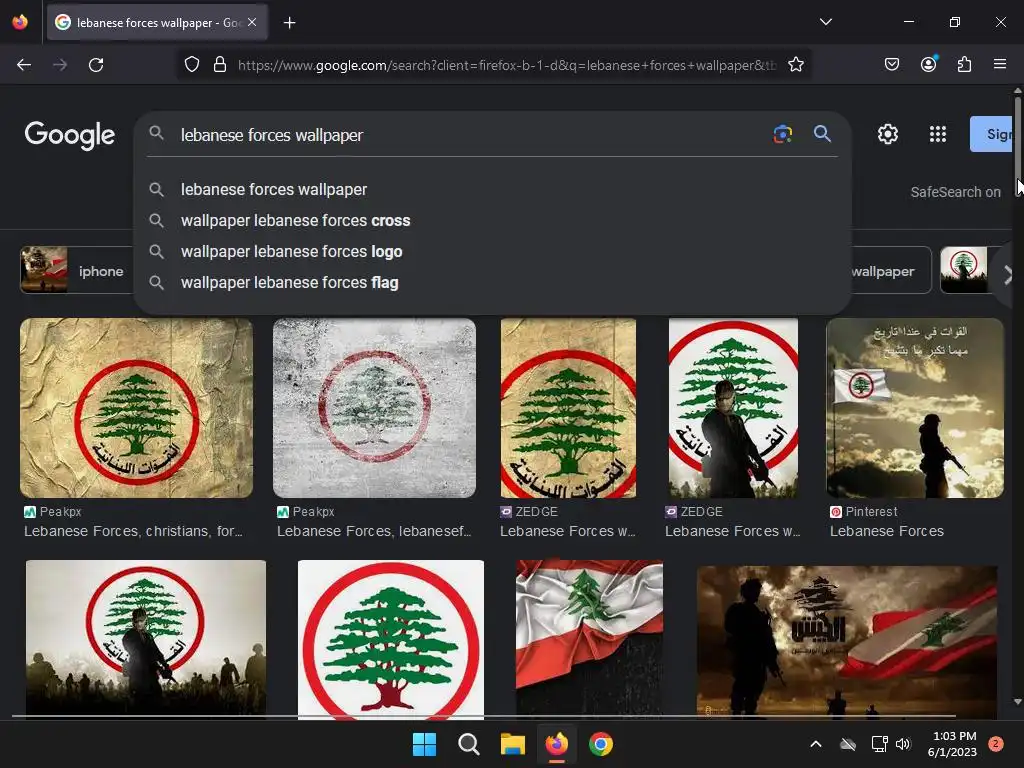Open Pinterest soldier and flag thumbnail
This screenshot has height=768, width=1024.
915,408
